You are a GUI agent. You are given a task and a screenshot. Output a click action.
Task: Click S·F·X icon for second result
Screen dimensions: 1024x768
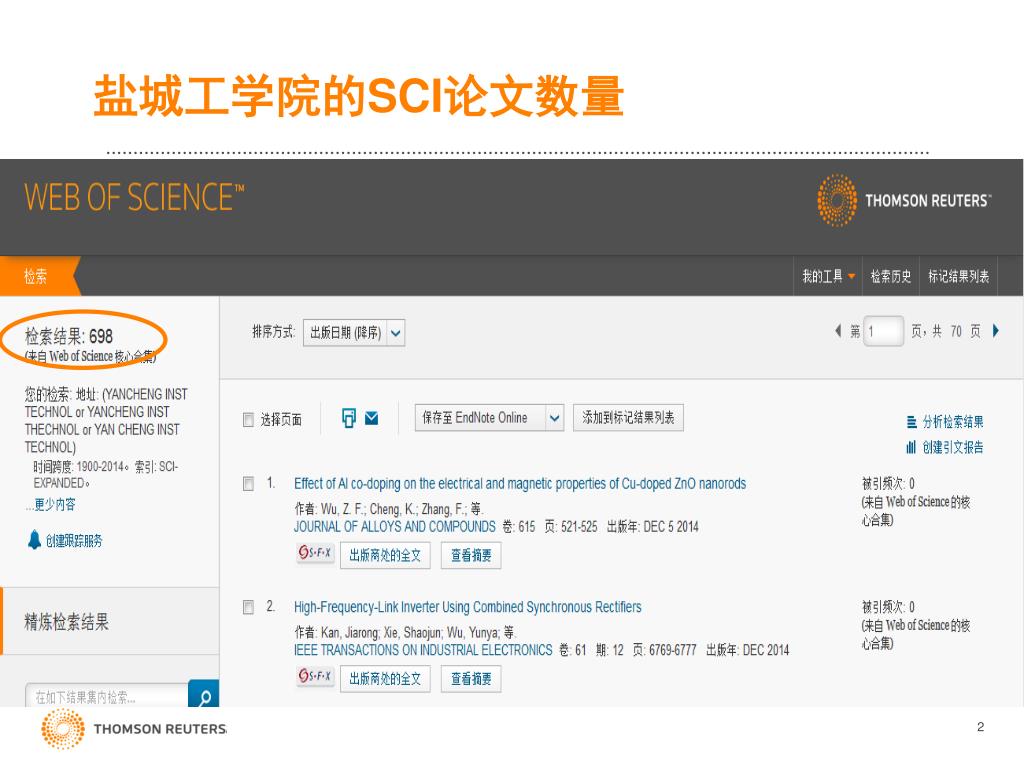pos(315,675)
